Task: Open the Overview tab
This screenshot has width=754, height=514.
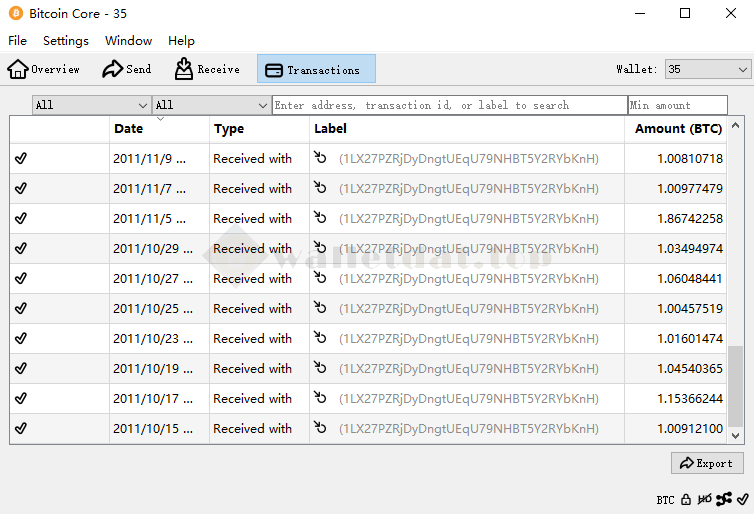Action: pyautogui.click(x=44, y=69)
